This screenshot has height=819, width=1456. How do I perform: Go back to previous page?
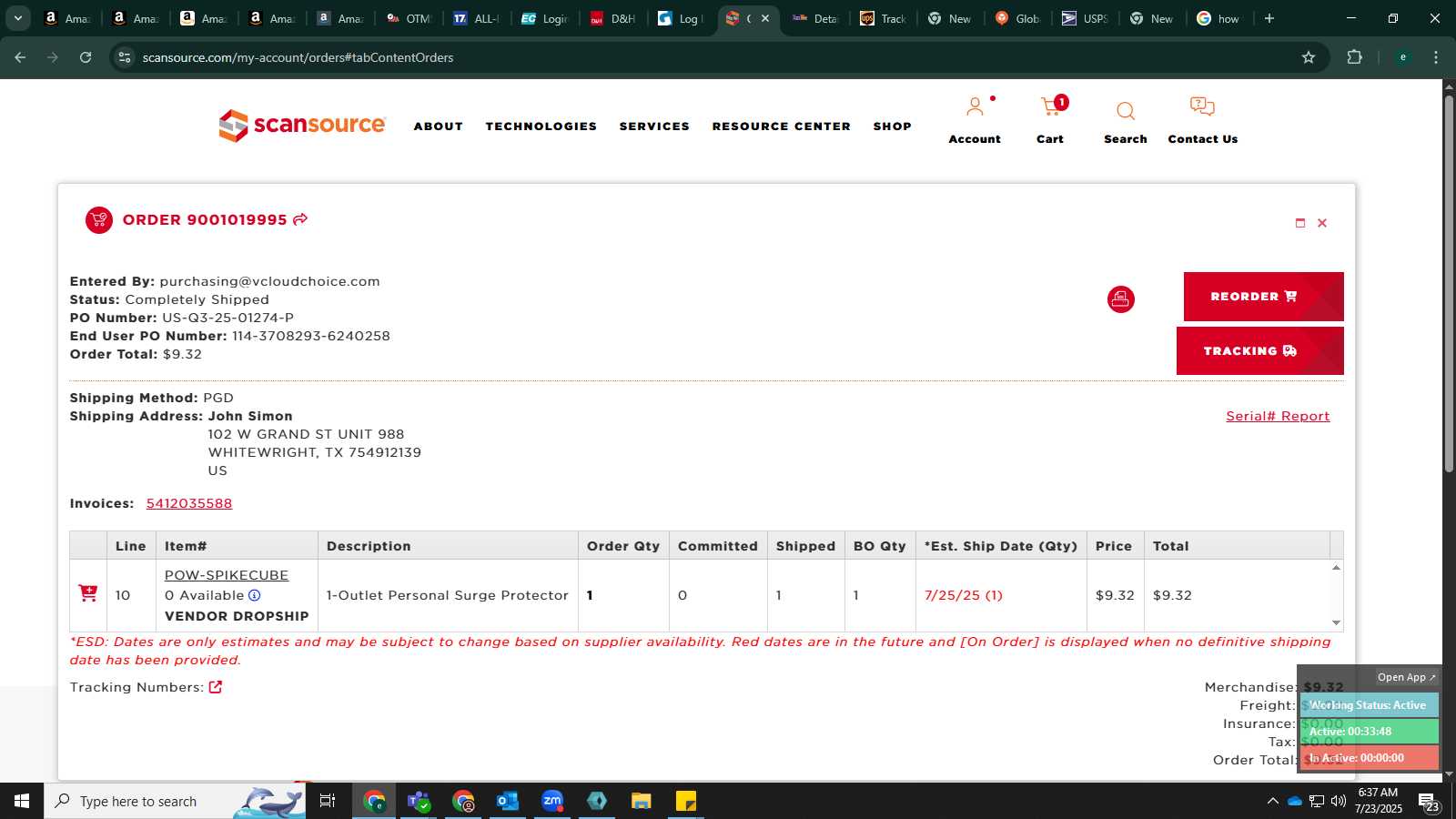20,57
